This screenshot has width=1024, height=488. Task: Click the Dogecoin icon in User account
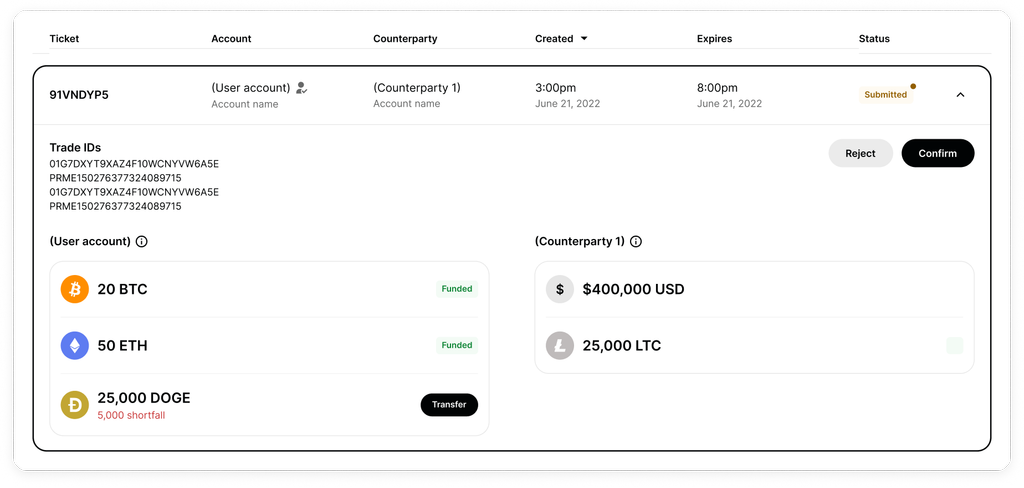click(74, 404)
